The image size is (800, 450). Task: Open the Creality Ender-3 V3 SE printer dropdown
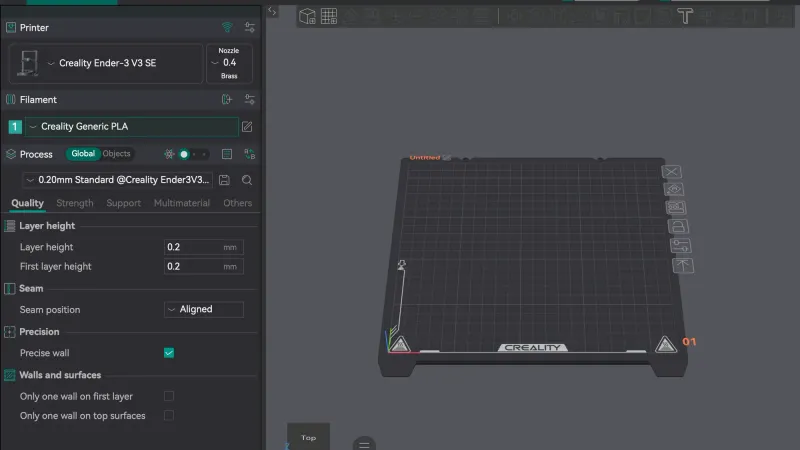(106, 63)
